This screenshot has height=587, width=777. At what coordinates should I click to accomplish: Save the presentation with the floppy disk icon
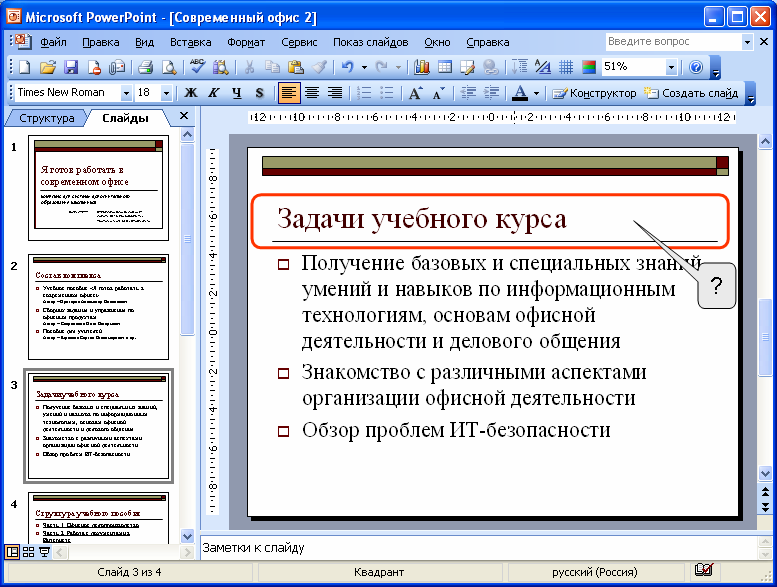tap(71, 67)
